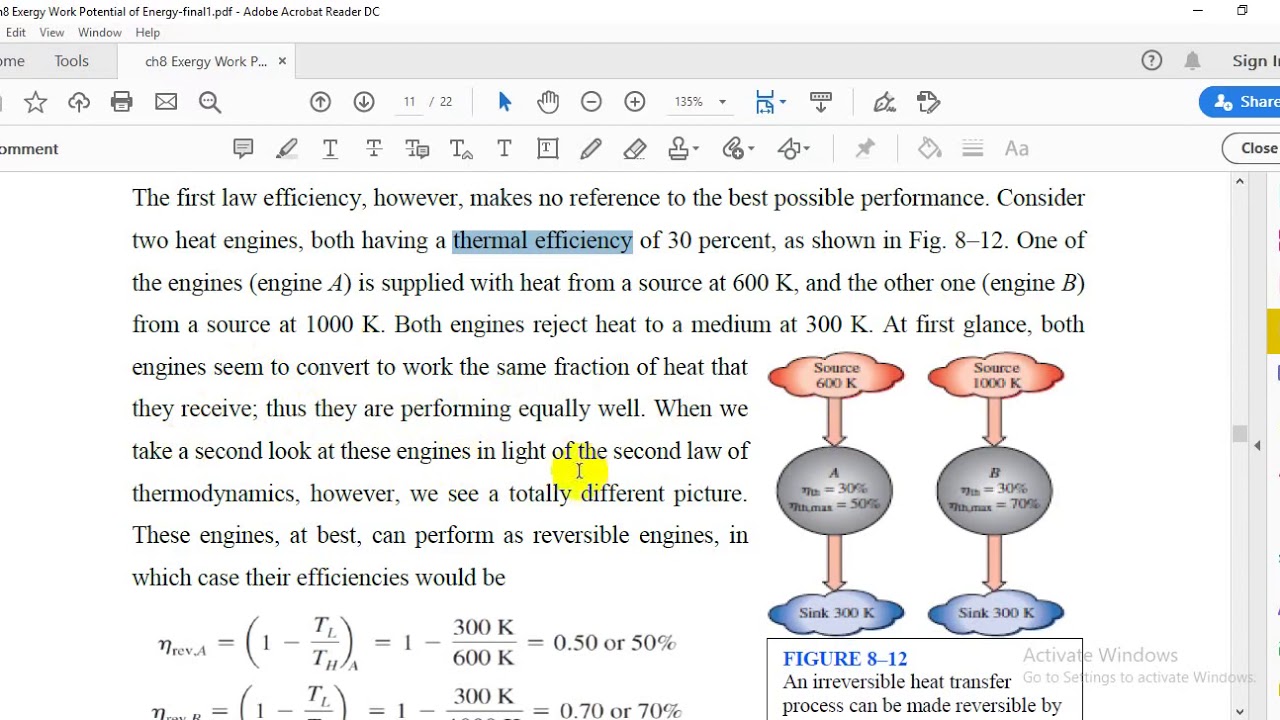Expand the stamp tool dropdown arrow
Screen dimensions: 1280x720
pyautogui.click(x=695, y=149)
